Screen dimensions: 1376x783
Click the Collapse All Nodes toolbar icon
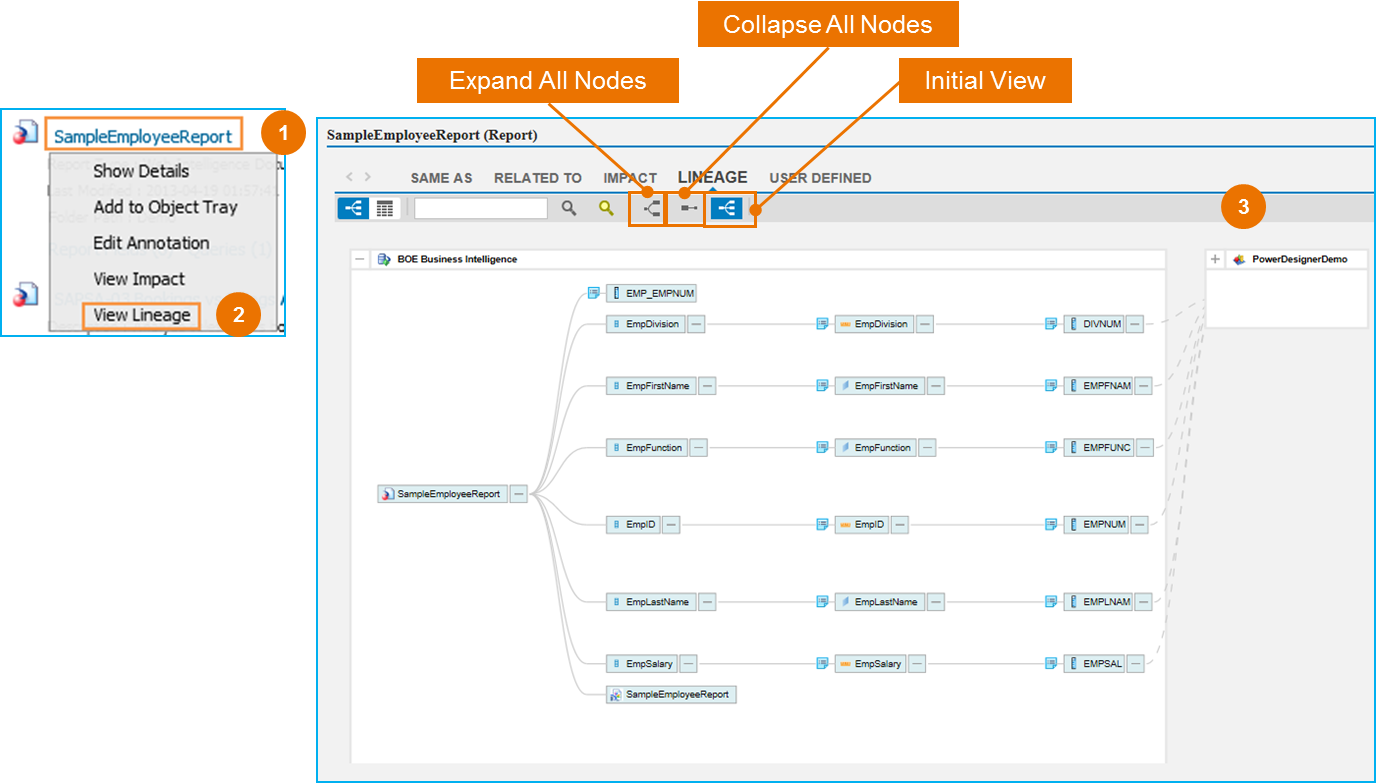tap(689, 208)
